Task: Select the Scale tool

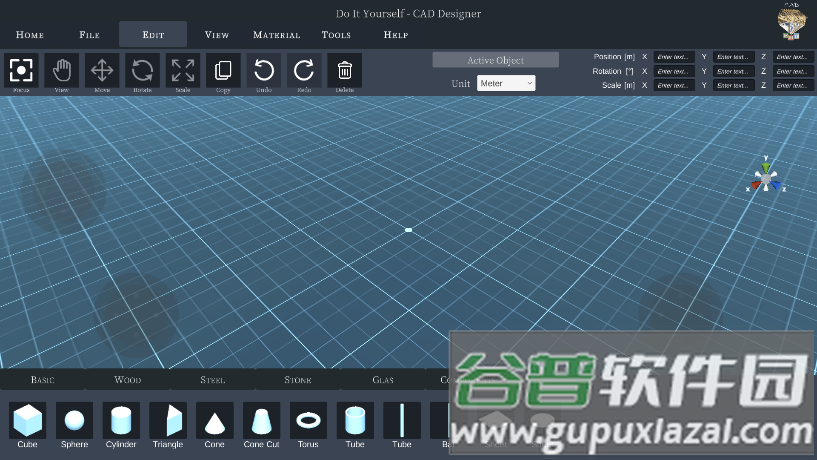Action: (x=183, y=70)
